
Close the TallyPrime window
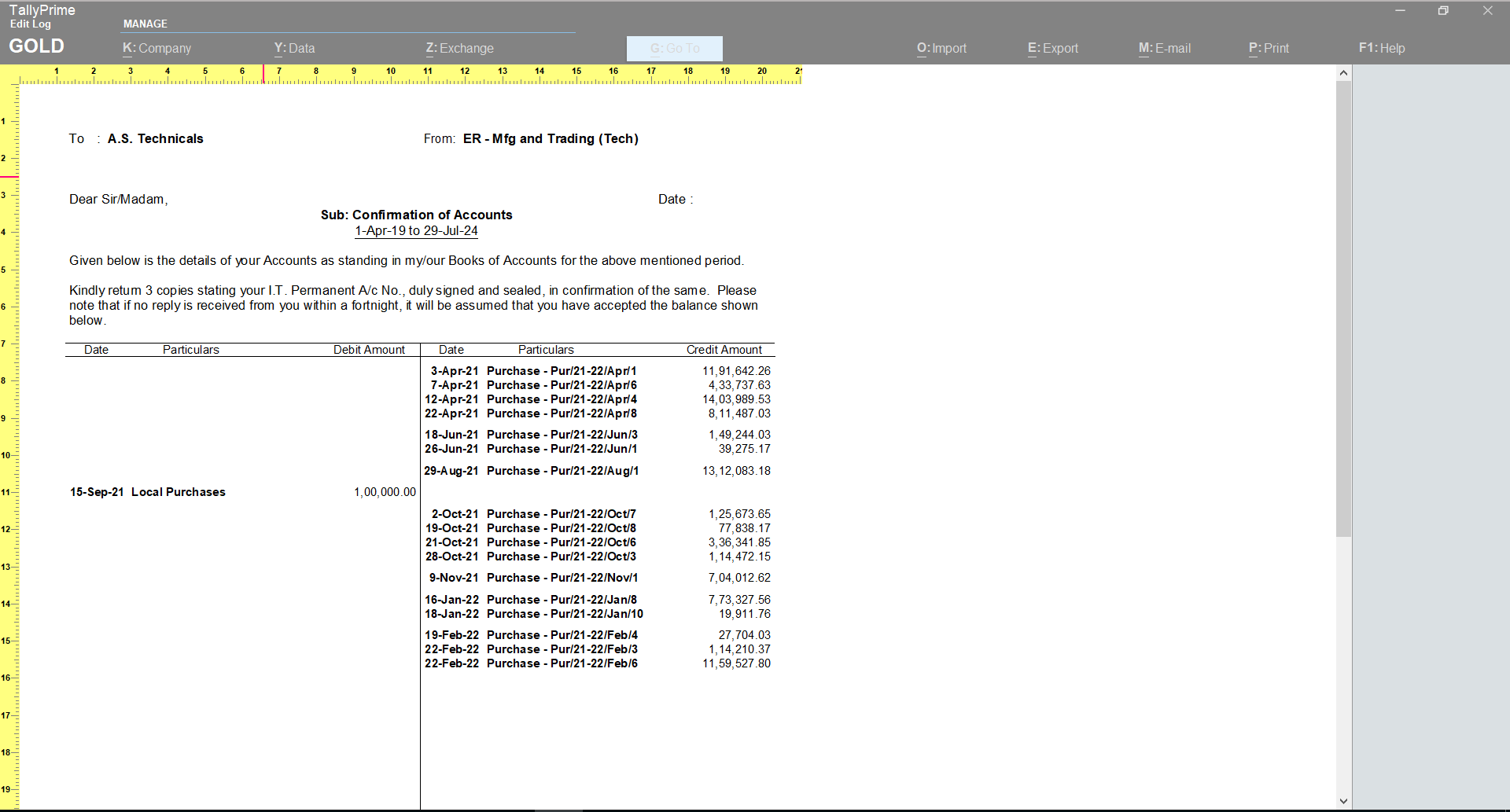point(1487,11)
